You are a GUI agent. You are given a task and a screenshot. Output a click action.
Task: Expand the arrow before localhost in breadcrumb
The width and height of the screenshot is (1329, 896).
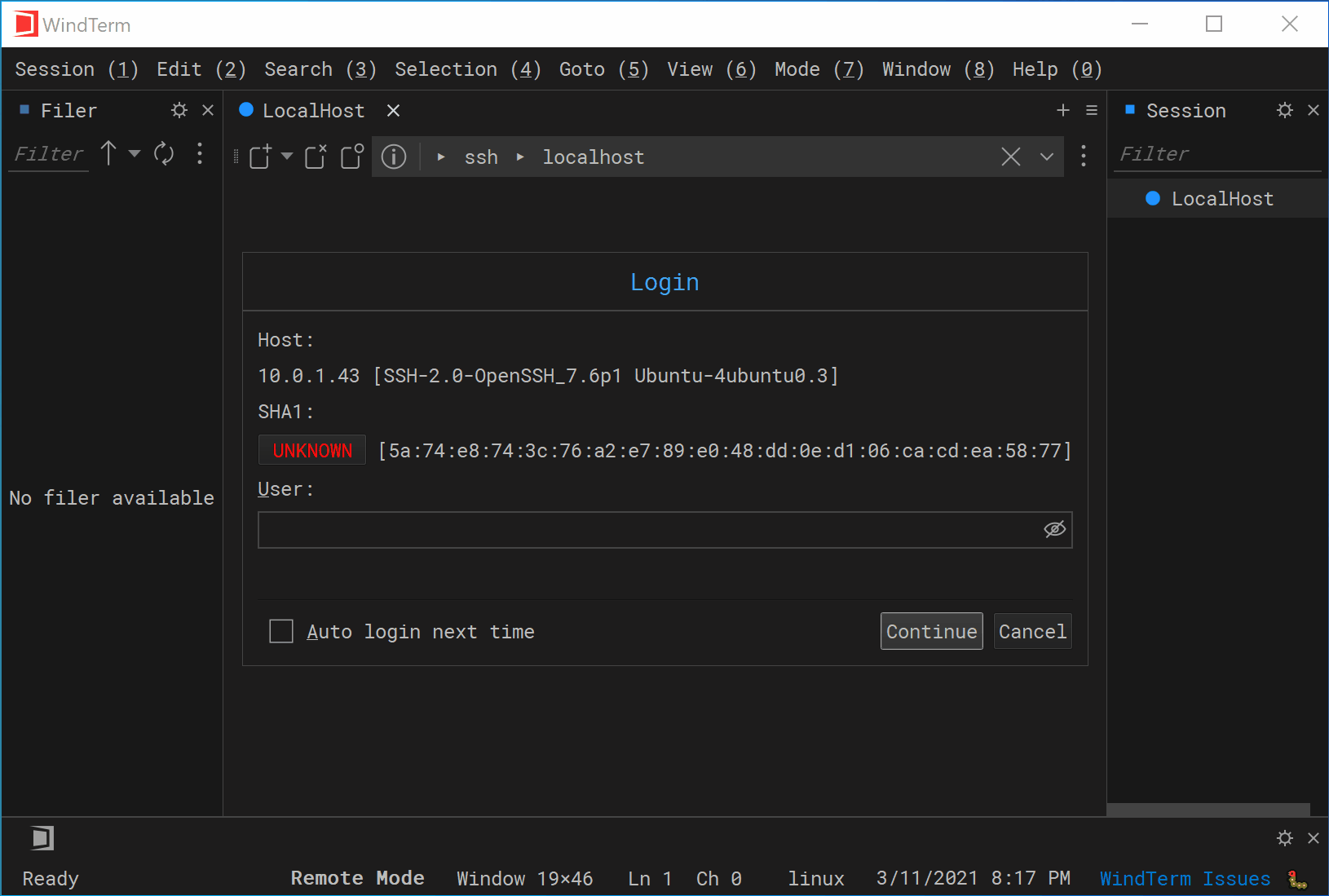520,157
